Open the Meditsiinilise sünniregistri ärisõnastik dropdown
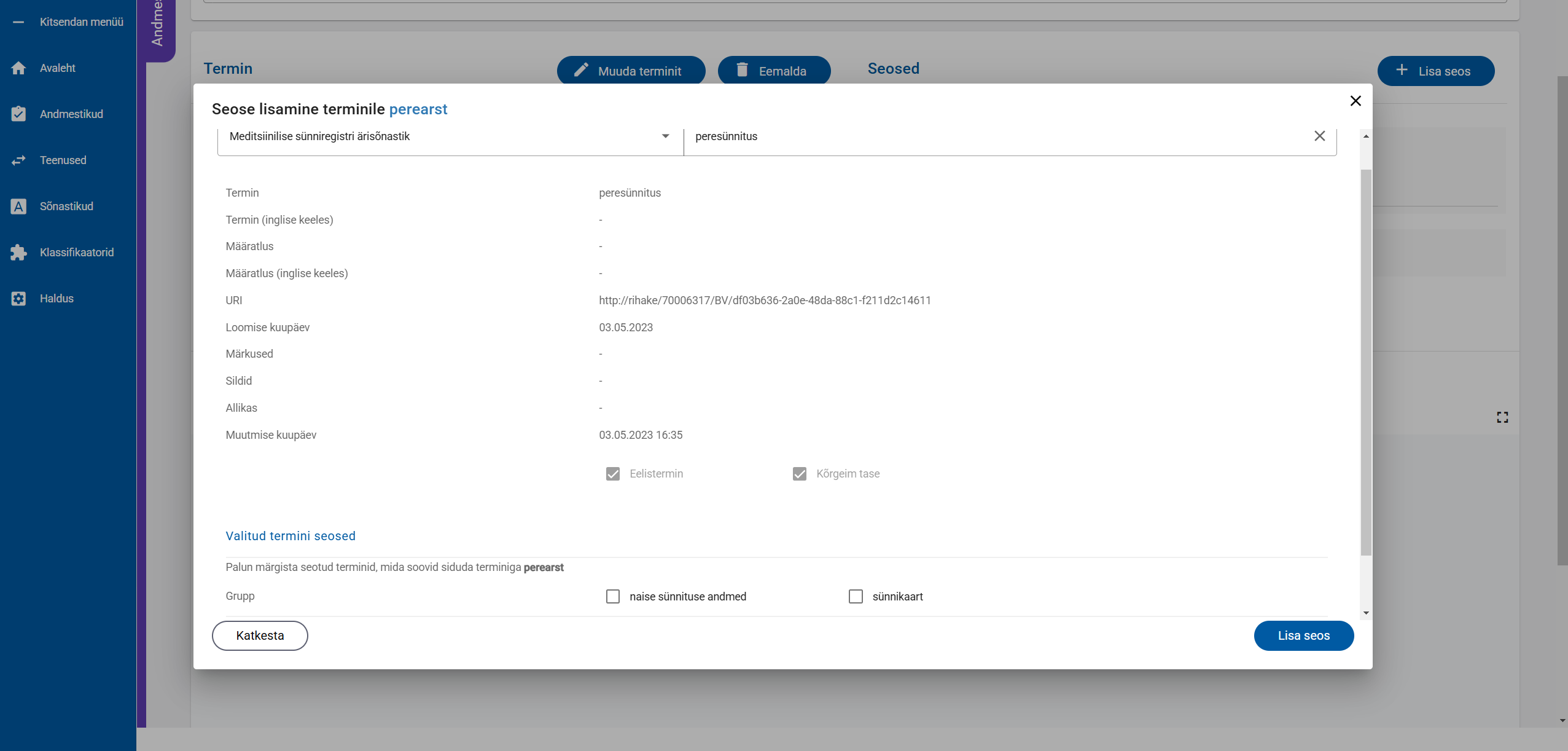1568x751 pixels. [665, 136]
